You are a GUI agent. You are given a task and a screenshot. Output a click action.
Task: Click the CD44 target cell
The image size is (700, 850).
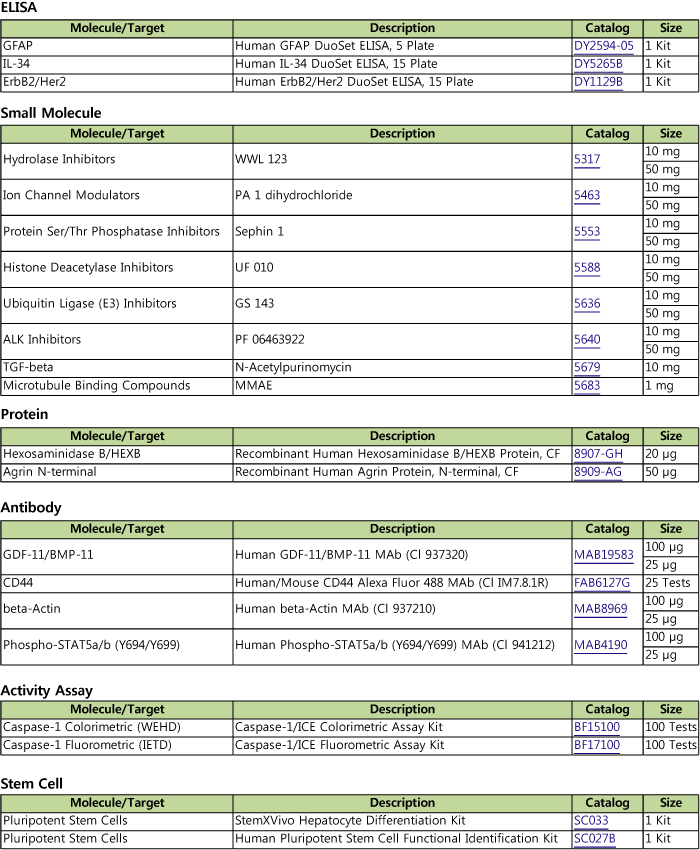pyautogui.click(x=117, y=583)
